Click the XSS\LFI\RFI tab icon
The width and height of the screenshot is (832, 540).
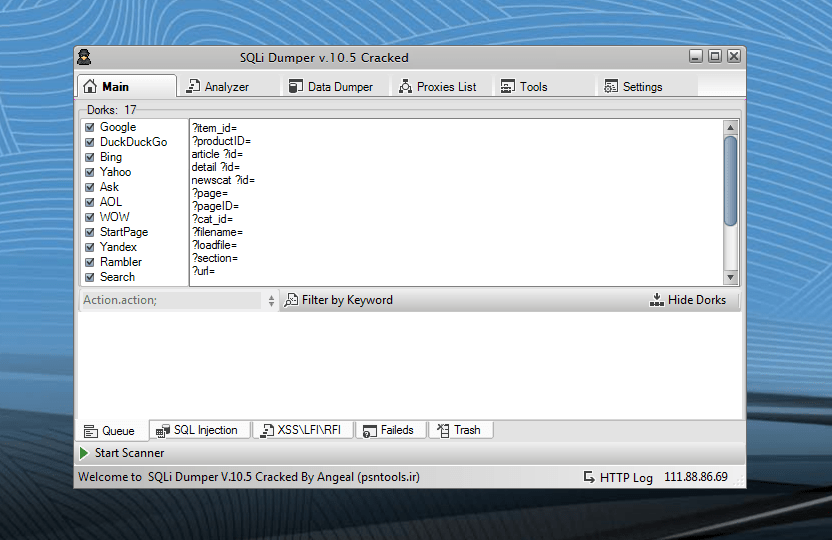pos(267,431)
